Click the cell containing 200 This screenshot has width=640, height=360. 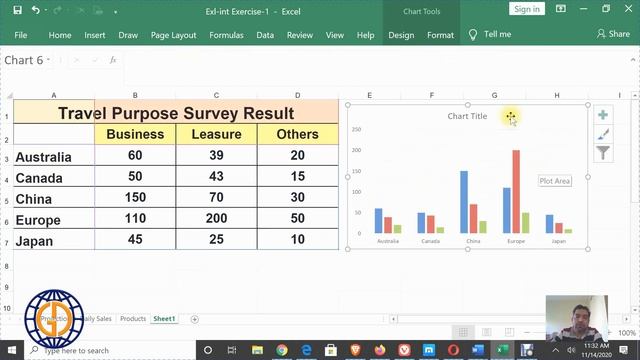coord(216,218)
